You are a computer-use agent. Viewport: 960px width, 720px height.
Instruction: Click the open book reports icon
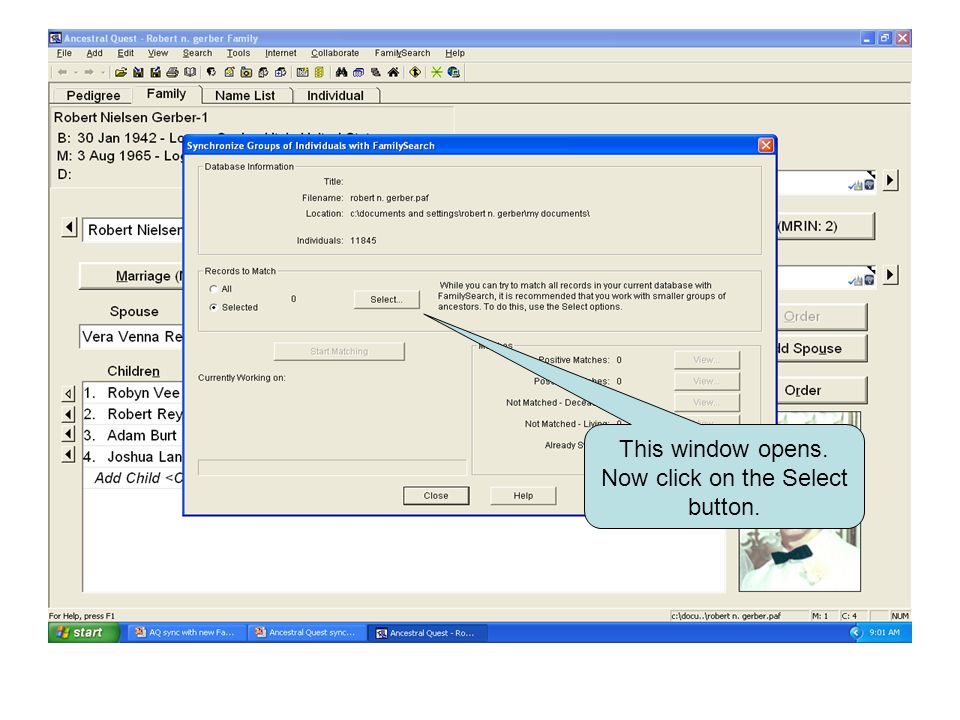point(190,72)
